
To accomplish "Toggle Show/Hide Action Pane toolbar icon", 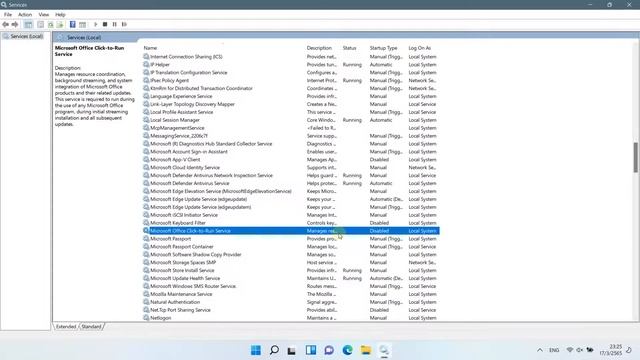I will click(82, 24).
